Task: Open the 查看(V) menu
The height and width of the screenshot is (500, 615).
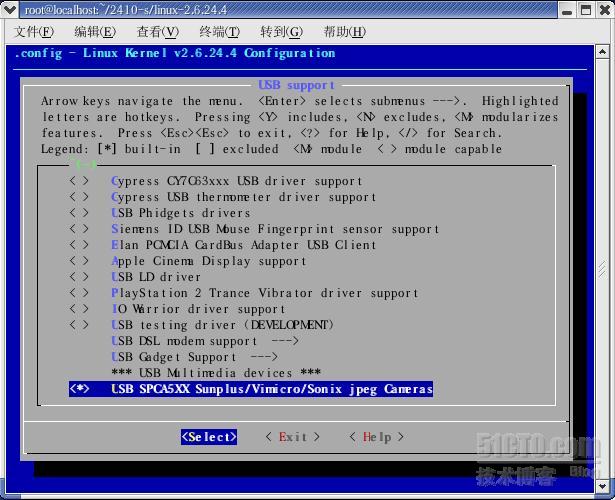Action: [x=158, y=32]
